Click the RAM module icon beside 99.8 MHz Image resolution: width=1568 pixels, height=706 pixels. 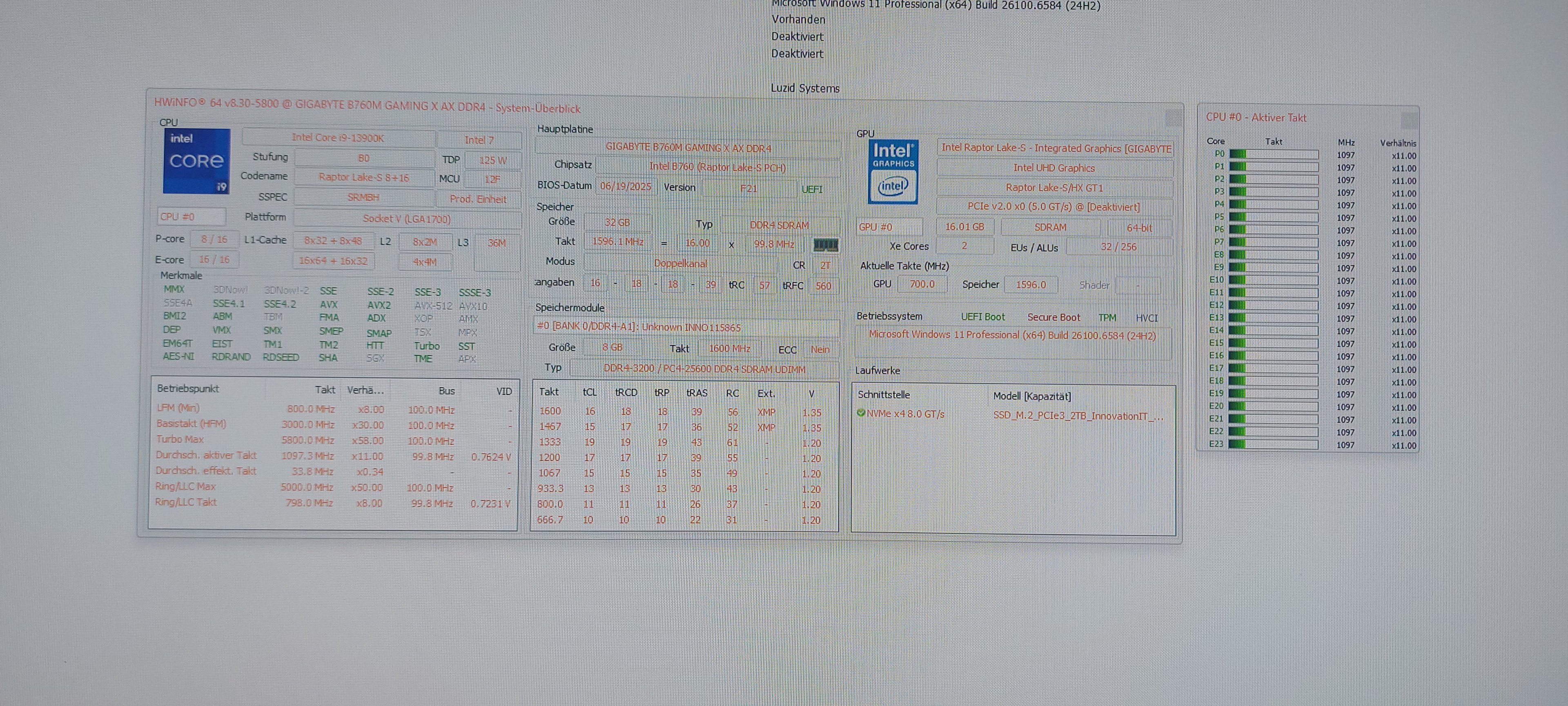coord(825,245)
